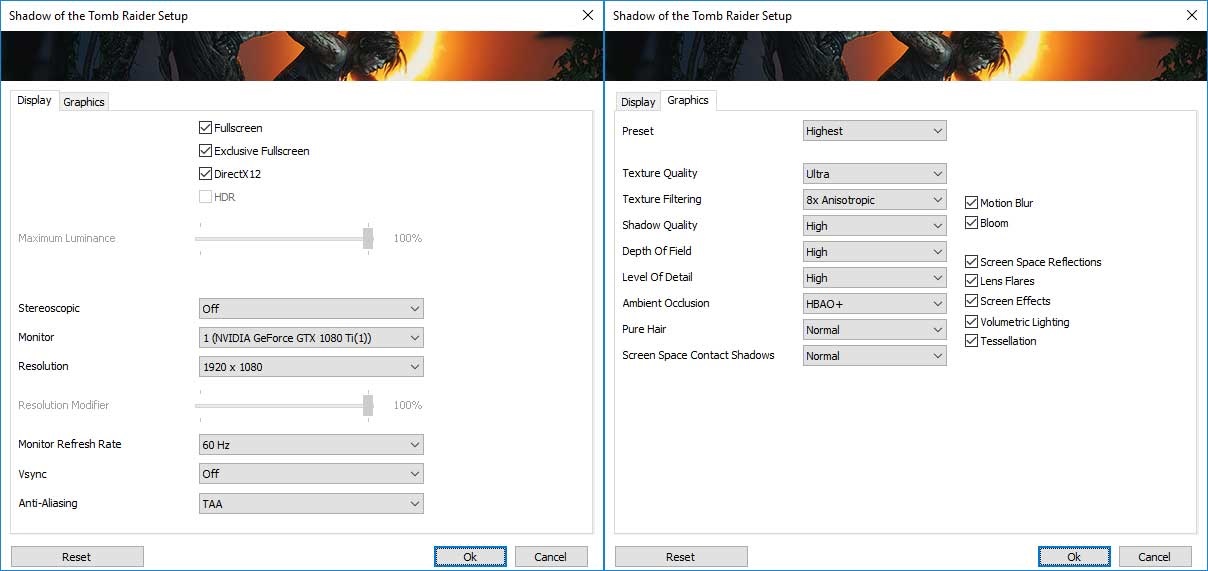Toggle Screen Effects checkbox

pos(971,301)
